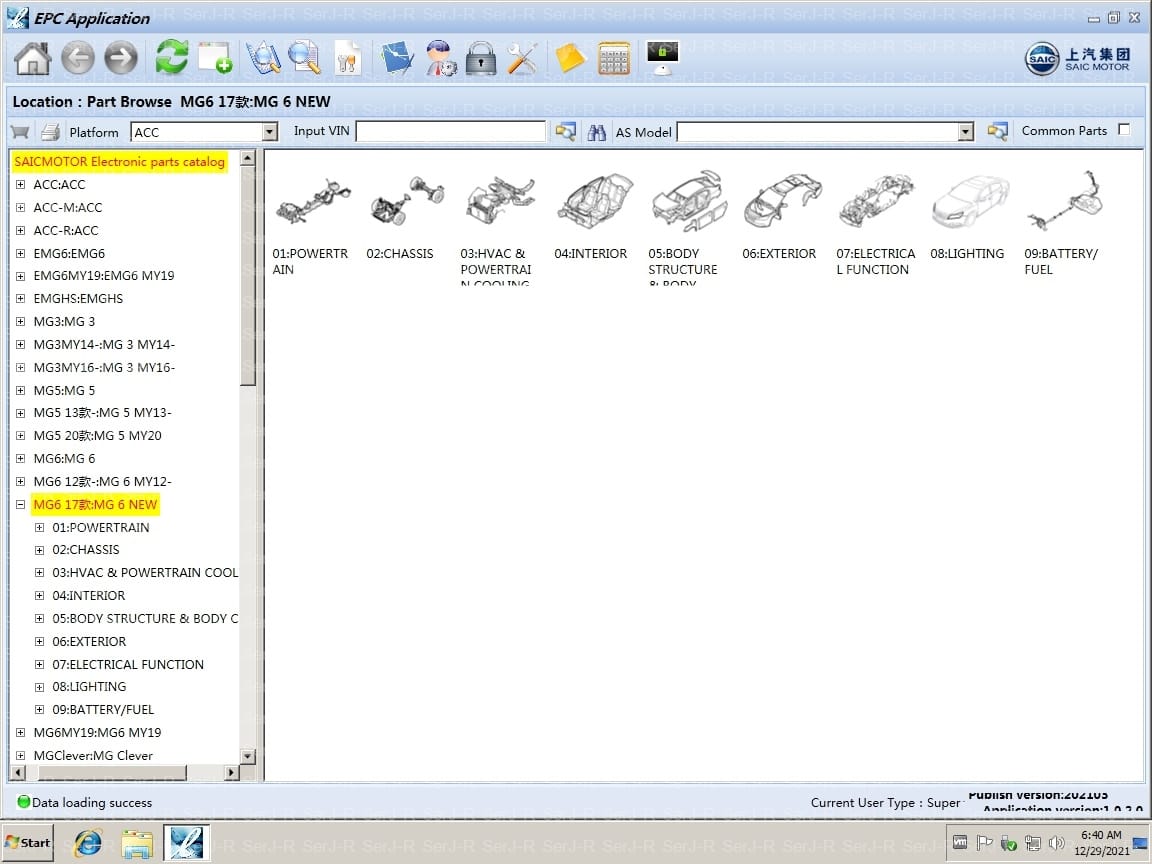Image resolution: width=1152 pixels, height=864 pixels.
Task: Expand the MGClever:MG Clever node
Action: [21, 755]
